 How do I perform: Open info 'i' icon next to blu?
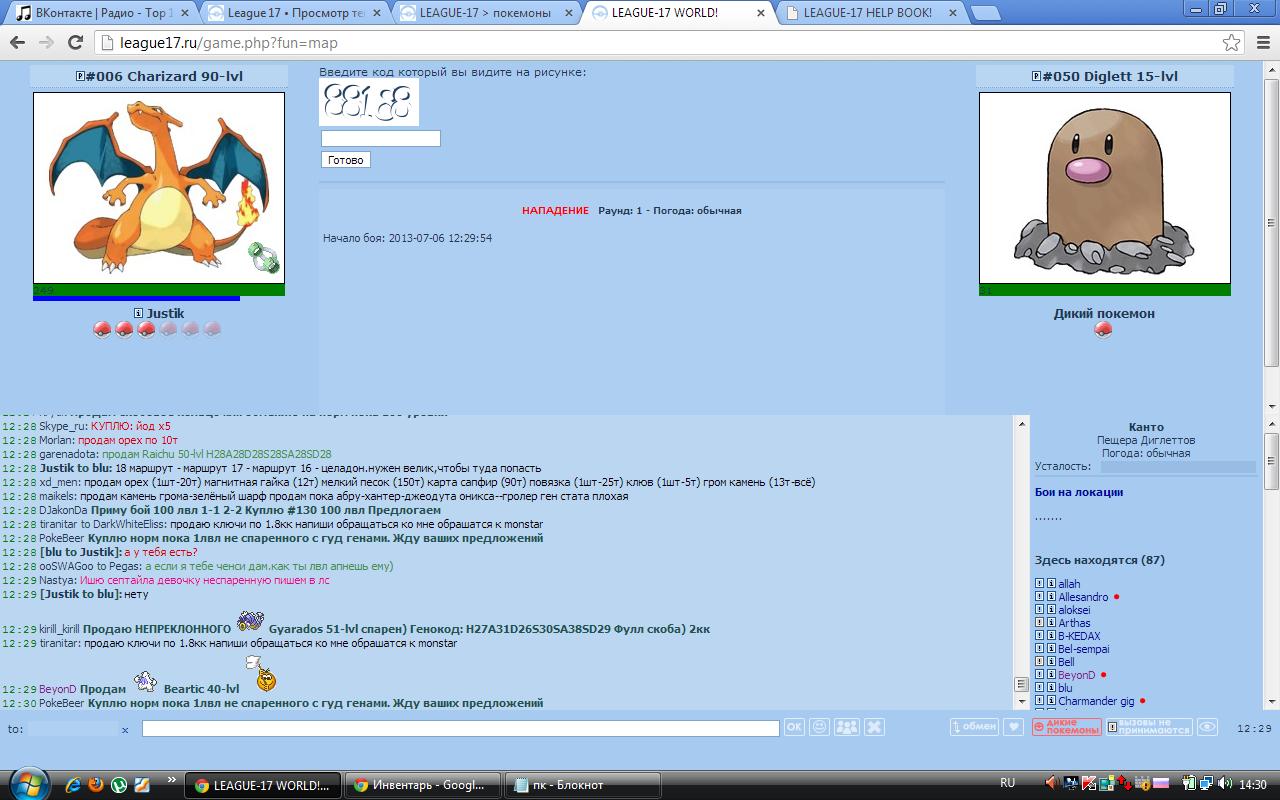[1051, 688]
